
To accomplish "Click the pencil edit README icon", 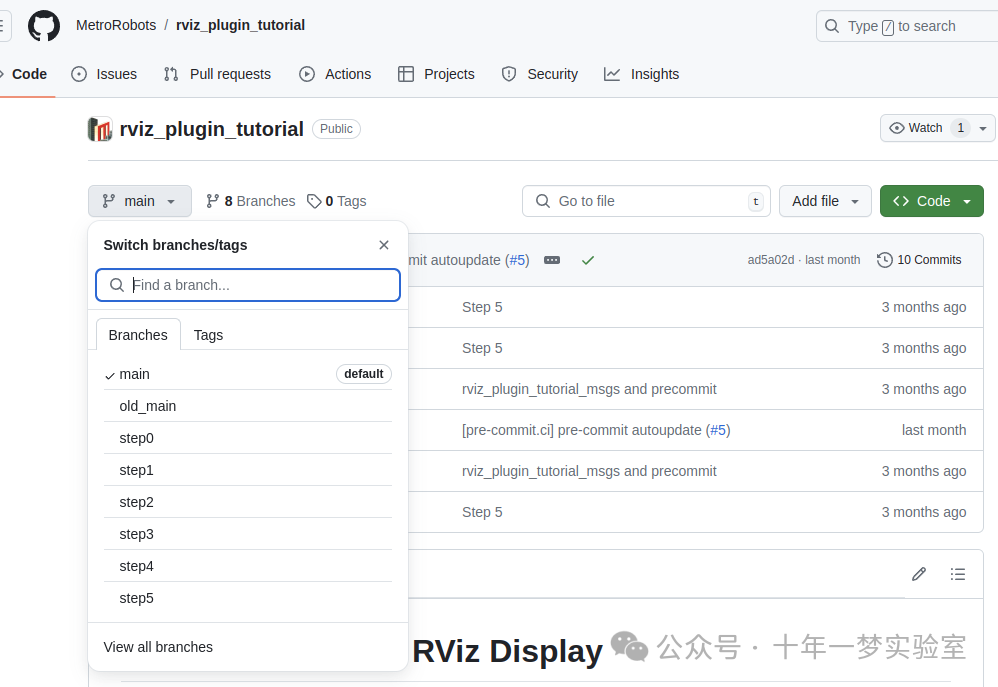I will click(918, 574).
